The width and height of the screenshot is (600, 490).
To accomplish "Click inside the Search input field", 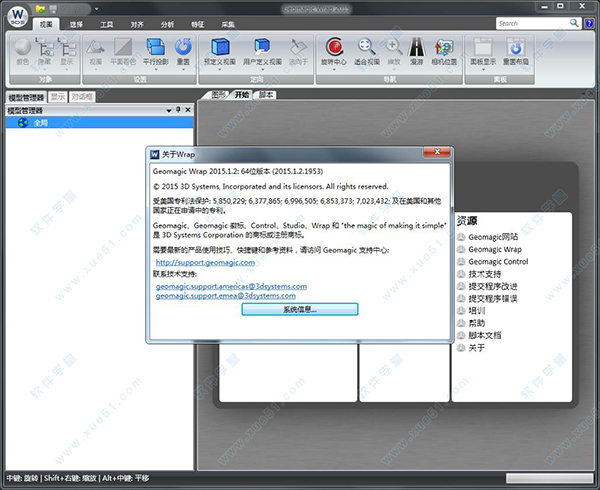I will click(533, 23).
